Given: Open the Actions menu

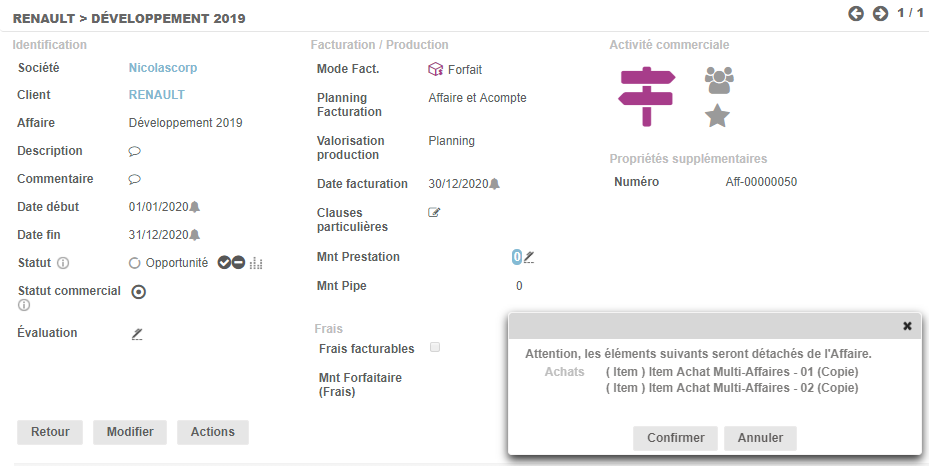Looking at the screenshot, I should point(212,432).
